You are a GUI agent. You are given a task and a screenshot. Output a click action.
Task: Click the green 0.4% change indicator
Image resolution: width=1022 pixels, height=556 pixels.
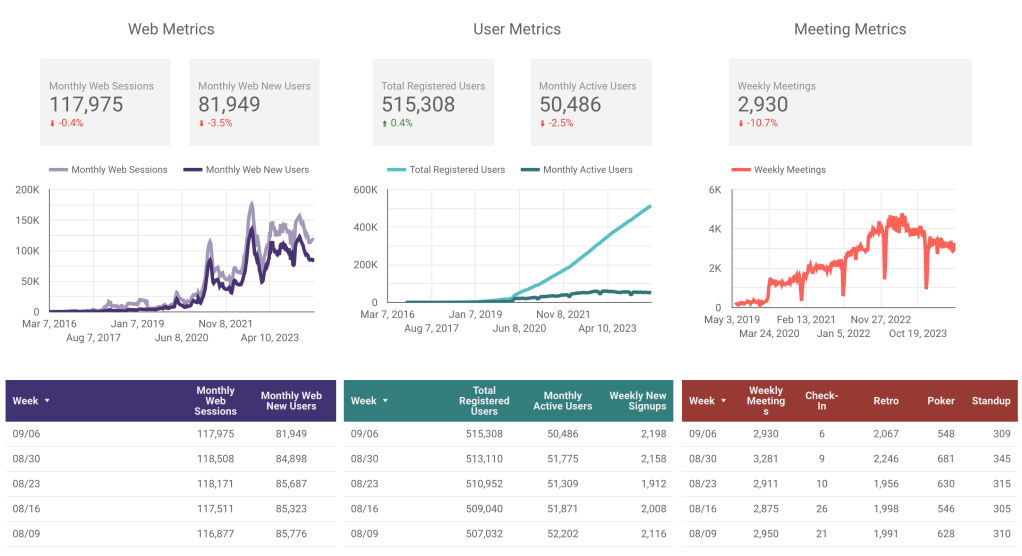pyautogui.click(x=397, y=123)
